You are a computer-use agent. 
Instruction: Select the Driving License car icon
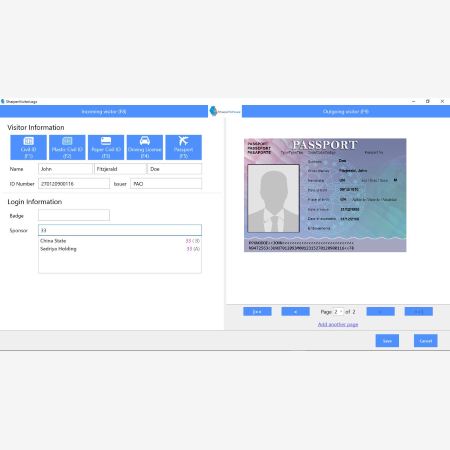point(145,141)
